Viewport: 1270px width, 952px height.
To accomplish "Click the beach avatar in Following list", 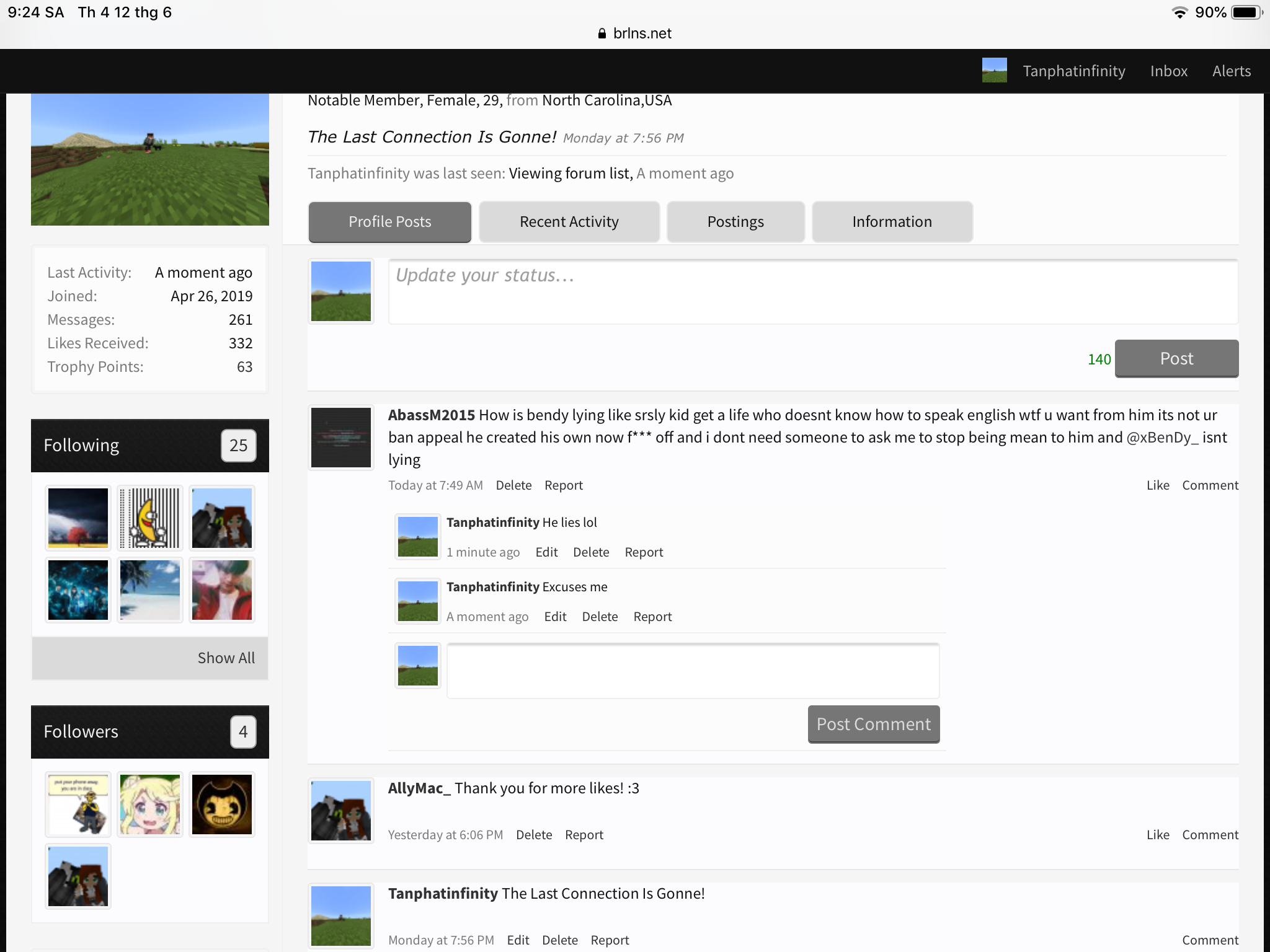I will [150, 590].
